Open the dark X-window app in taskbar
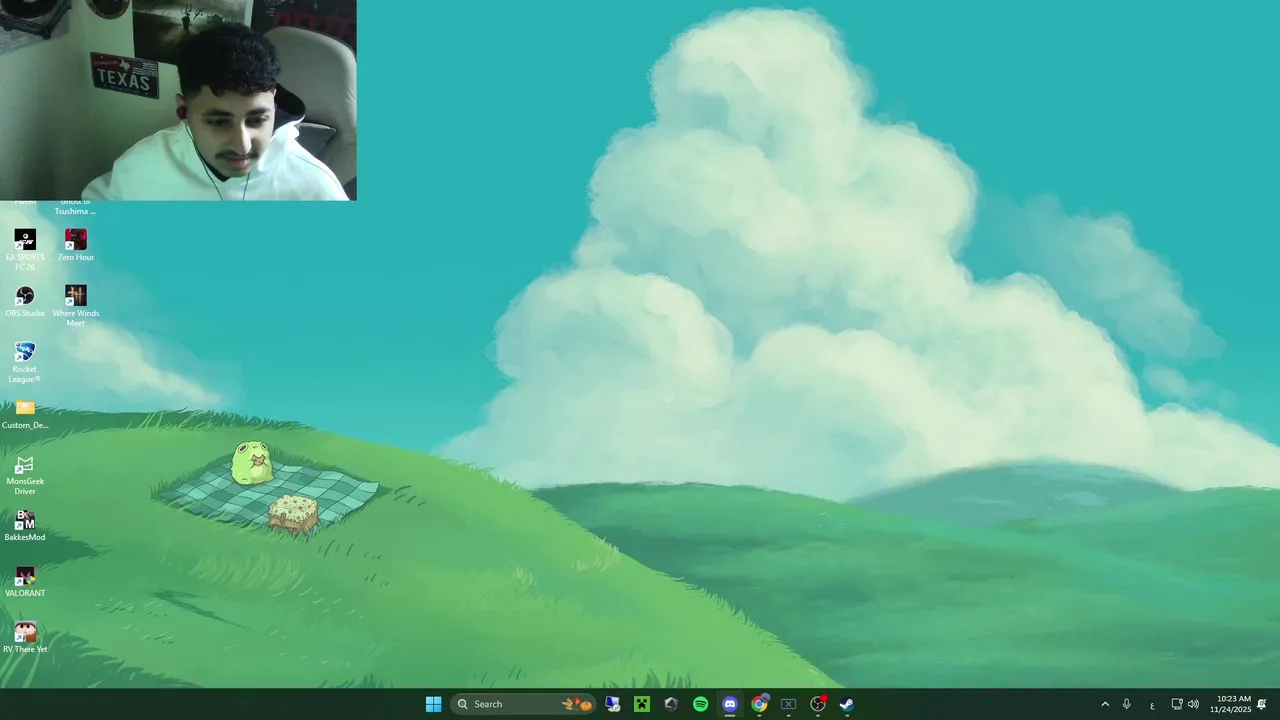1280x720 pixels. pos(788,704)
